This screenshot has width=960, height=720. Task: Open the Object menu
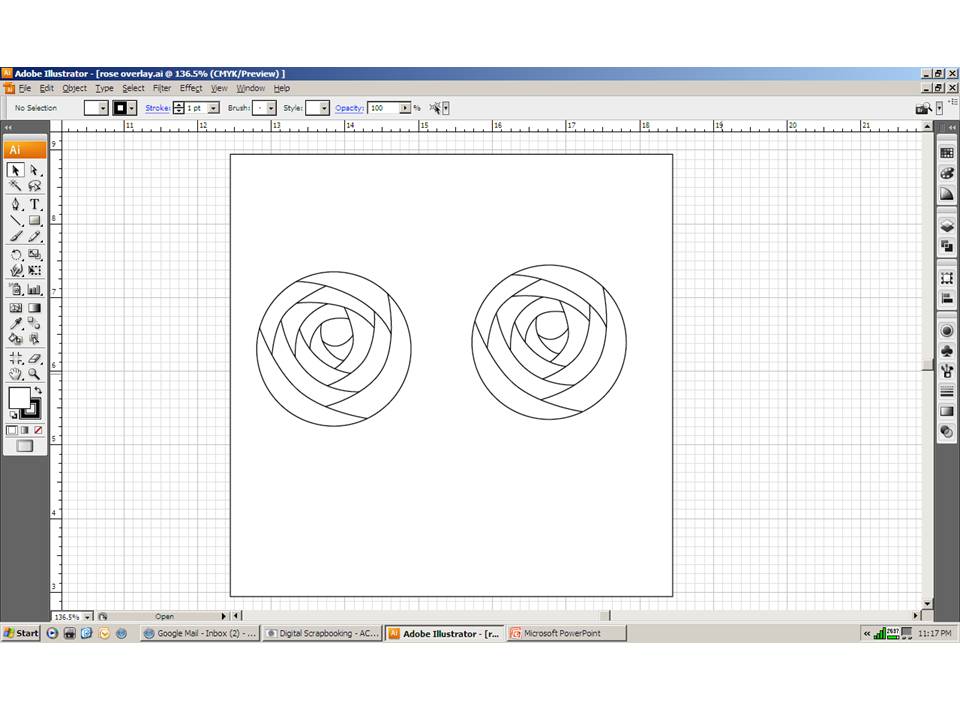click(74, 88)
